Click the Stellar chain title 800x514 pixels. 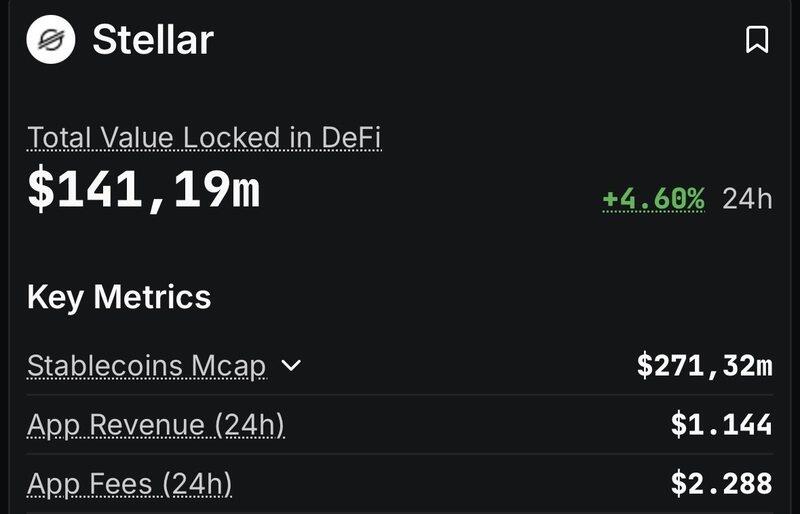(153, 40)
